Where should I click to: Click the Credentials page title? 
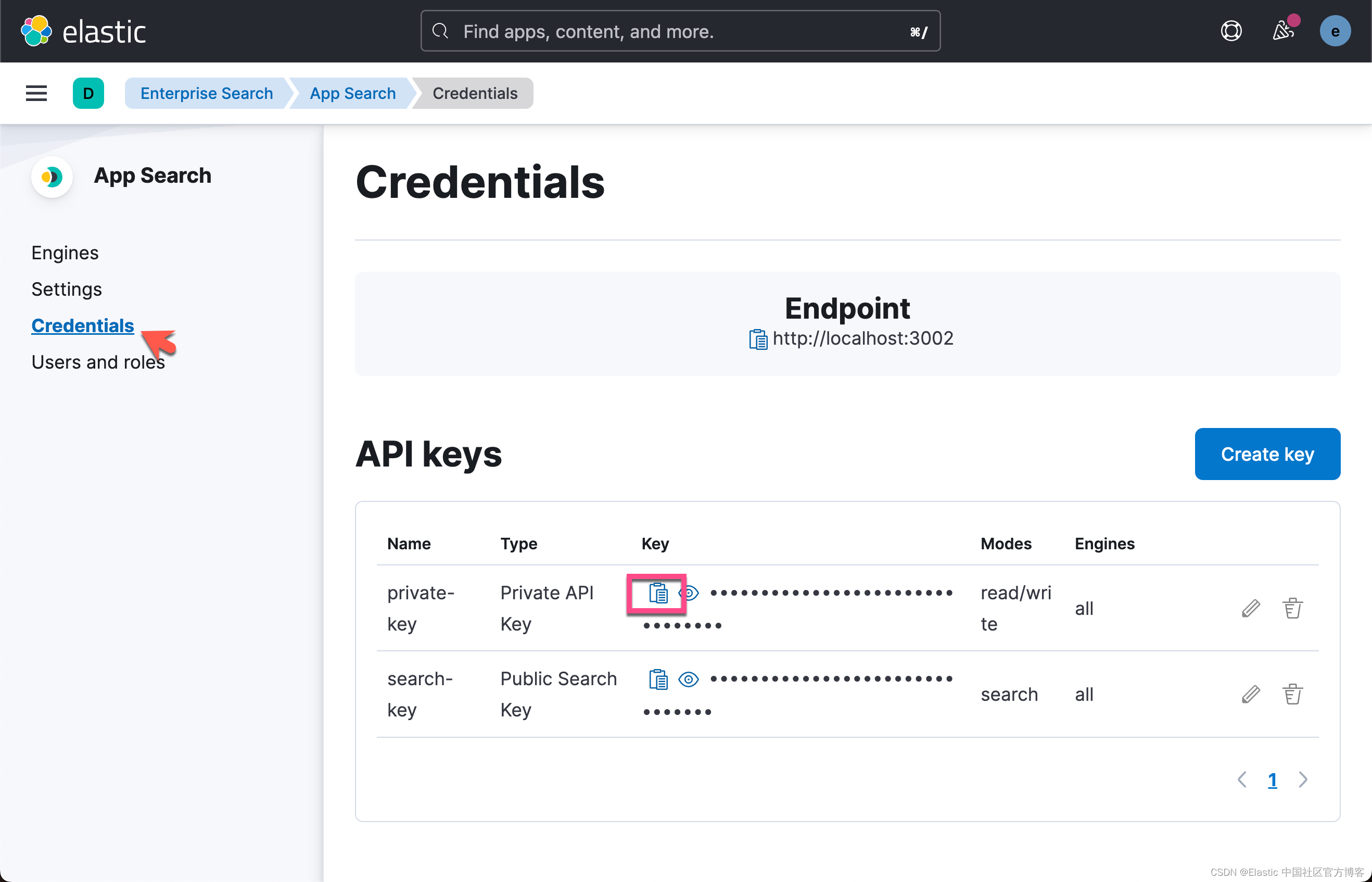[480, 182]
